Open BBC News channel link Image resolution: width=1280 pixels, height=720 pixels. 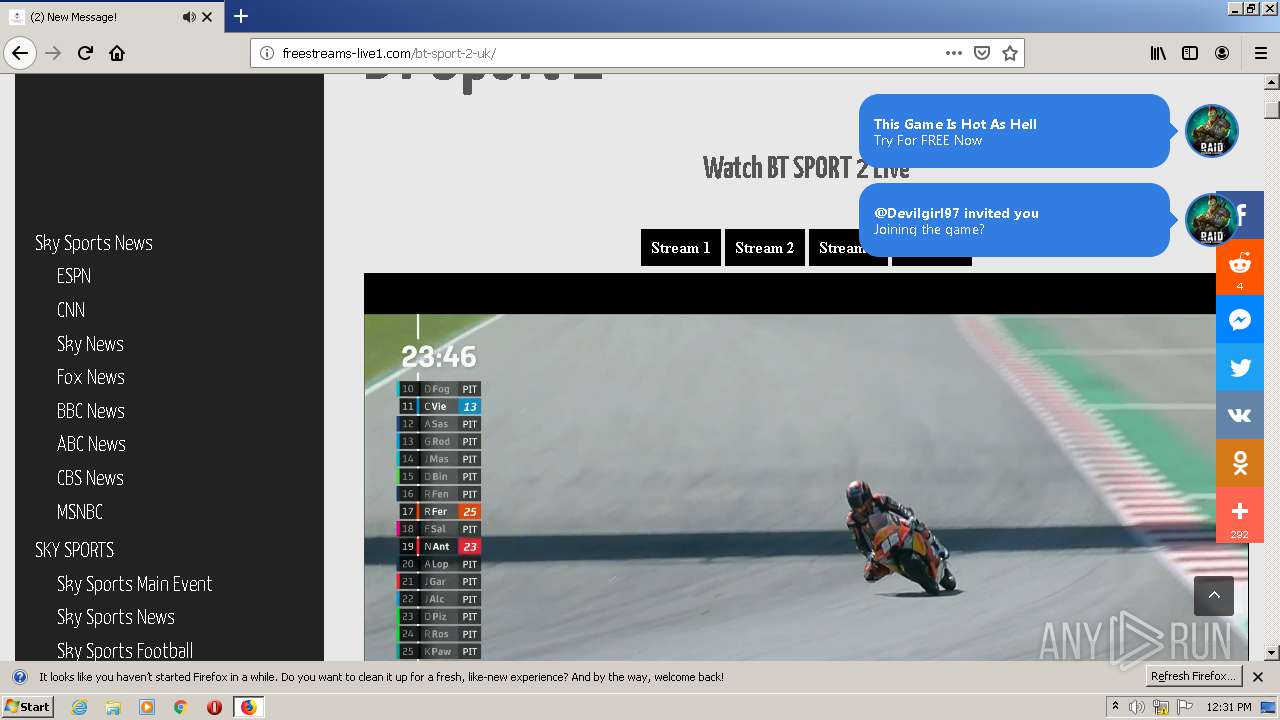click(x=91, y=411)
